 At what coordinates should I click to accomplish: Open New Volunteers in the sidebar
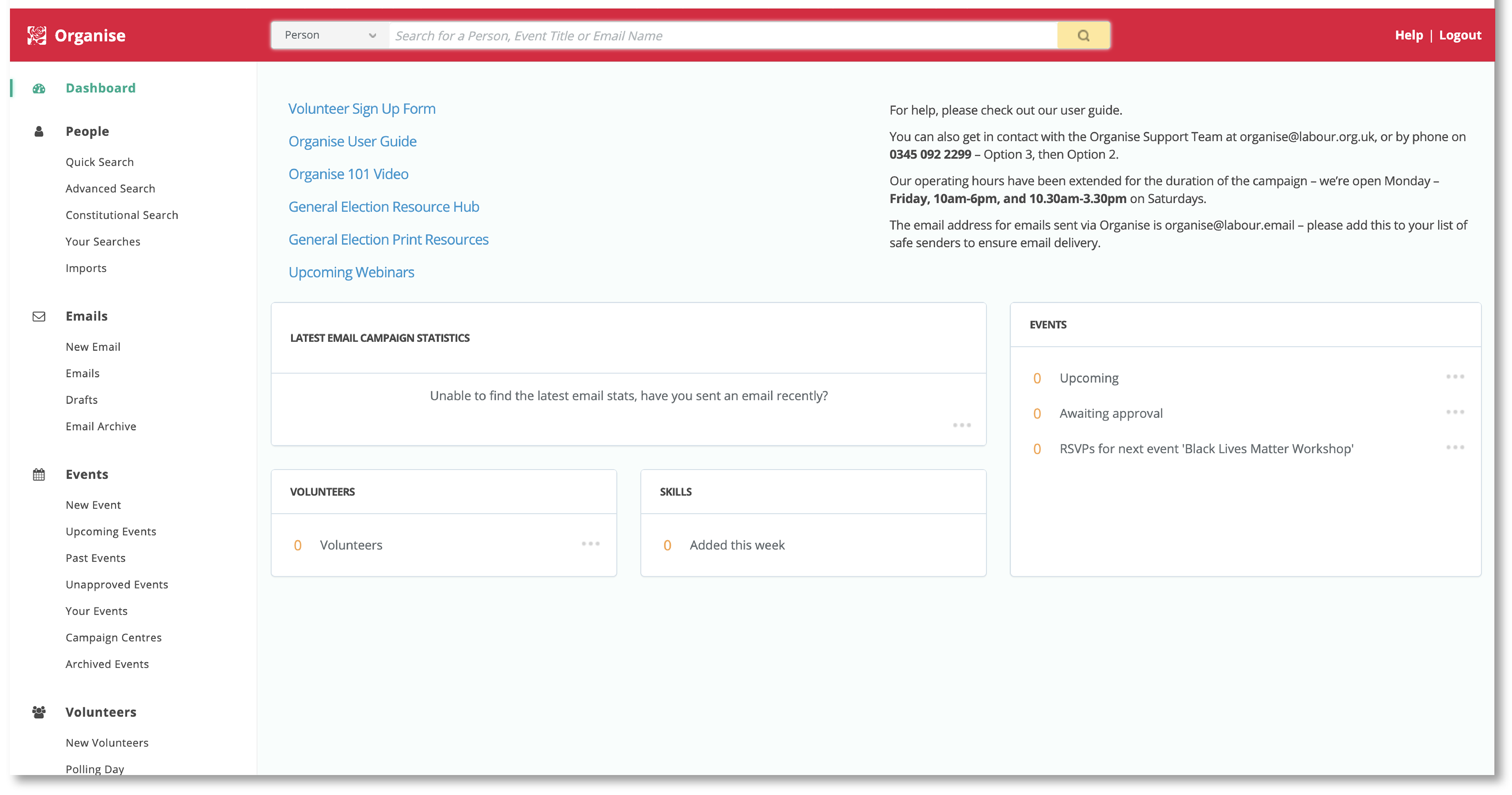(x=107, y=743)
